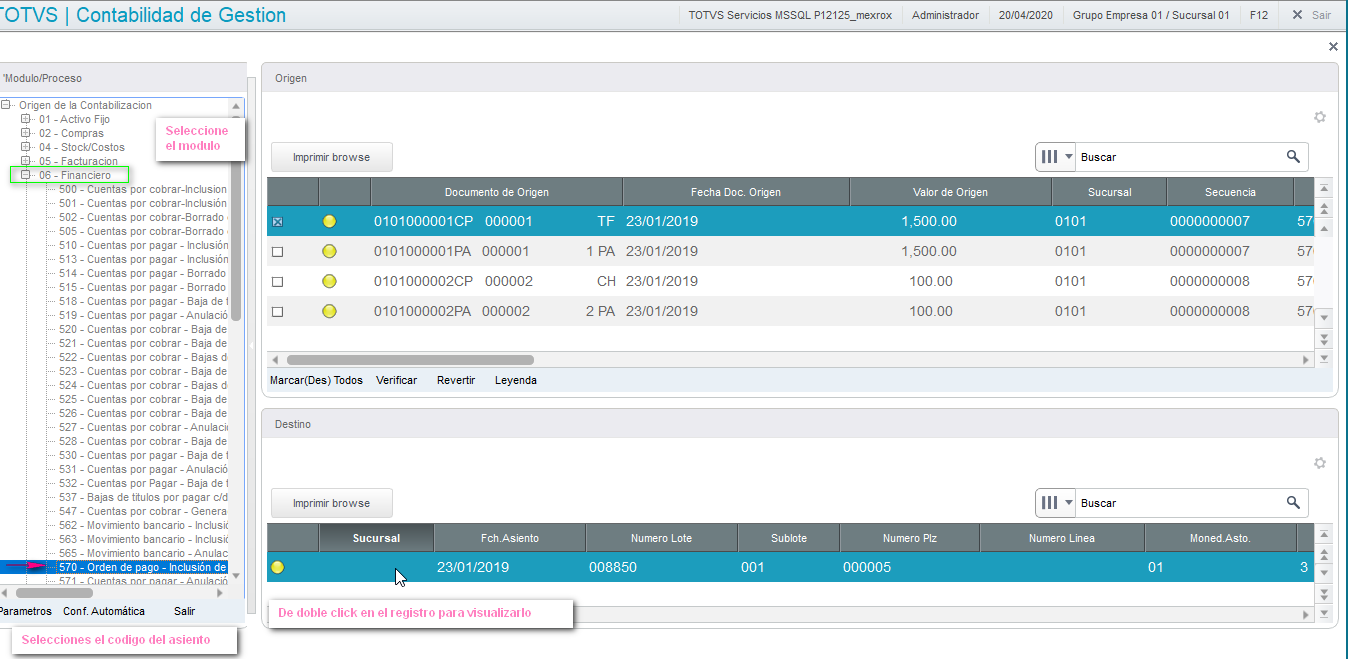Sort by Fecha Doc. Origen column header
This screenshot has height=659, width=1348.
click(736, 192)
